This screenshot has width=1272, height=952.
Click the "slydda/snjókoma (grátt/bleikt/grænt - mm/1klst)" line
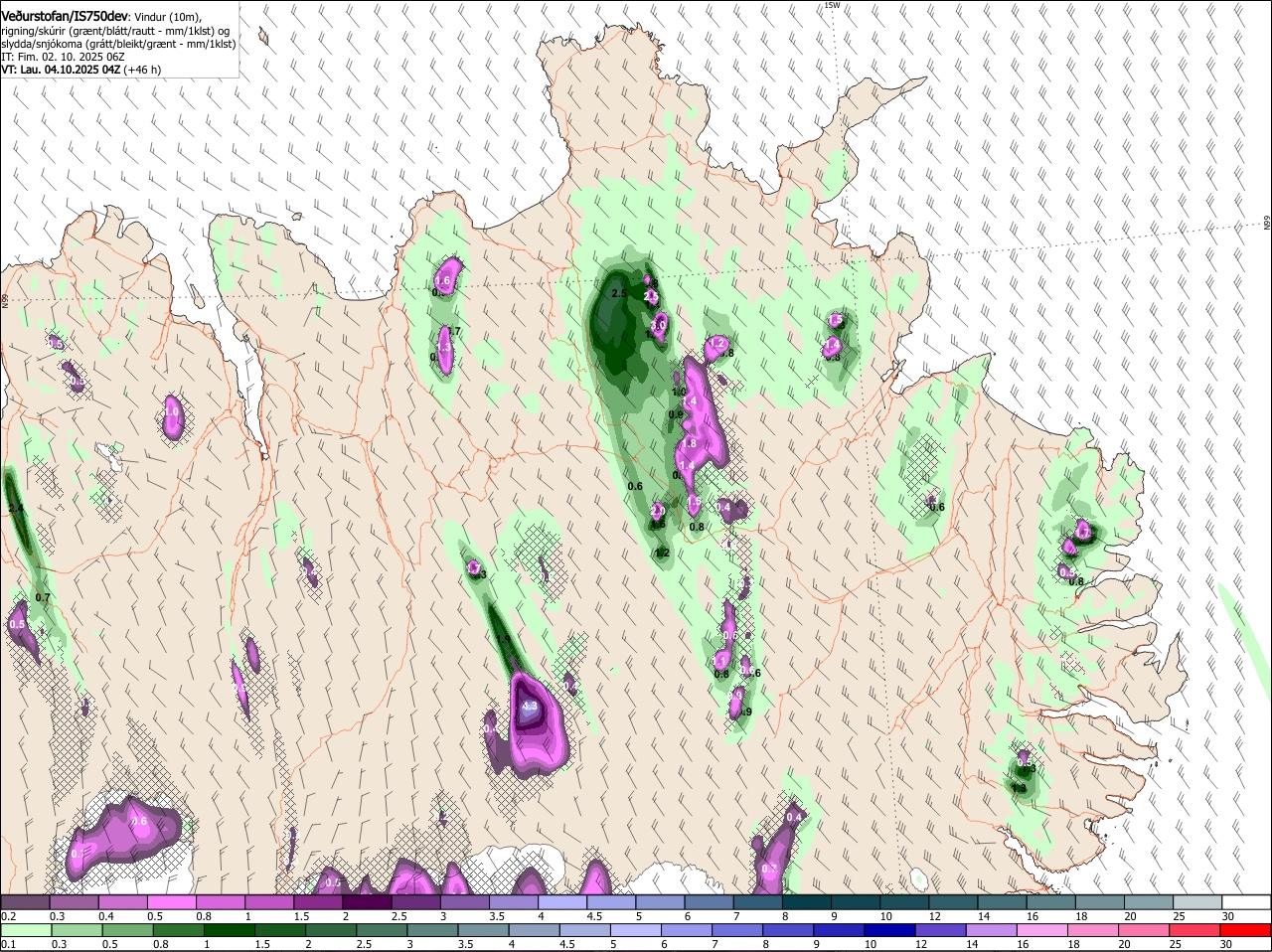118,44
